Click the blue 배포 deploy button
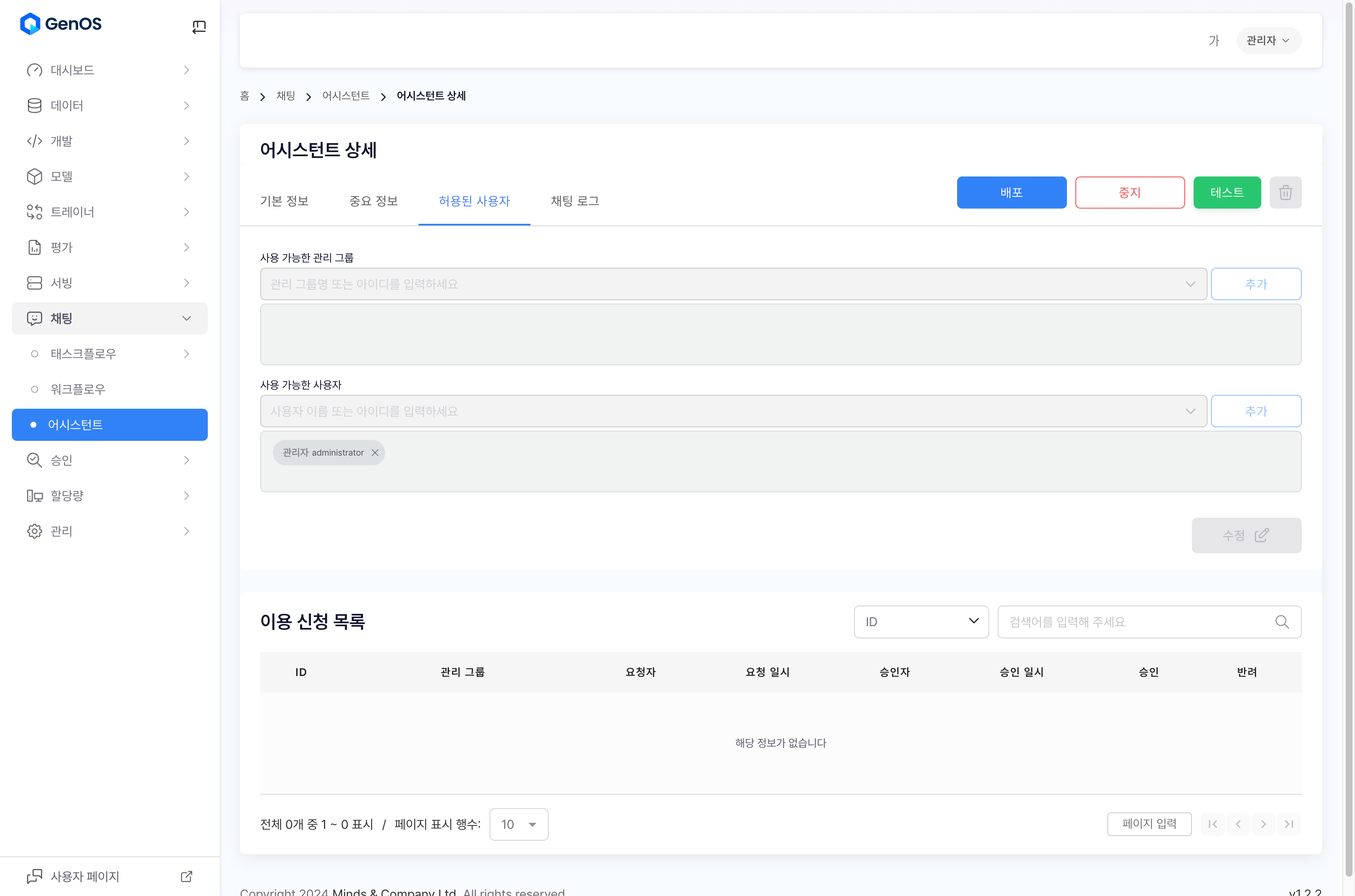1355x896 pixels. pyautogui.click(x=1011, y=193)
